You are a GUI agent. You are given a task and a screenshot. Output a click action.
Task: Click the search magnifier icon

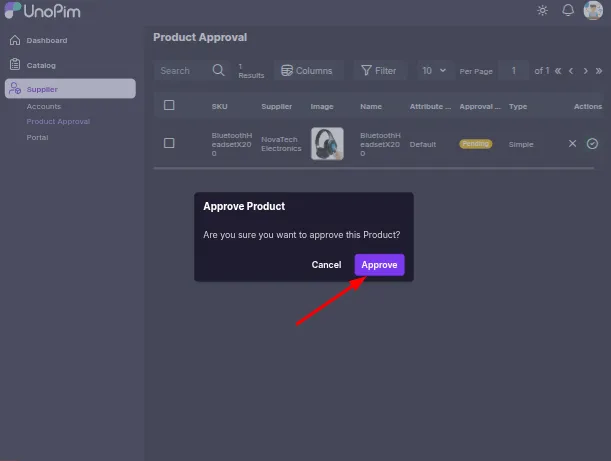(x=219, y=70)
